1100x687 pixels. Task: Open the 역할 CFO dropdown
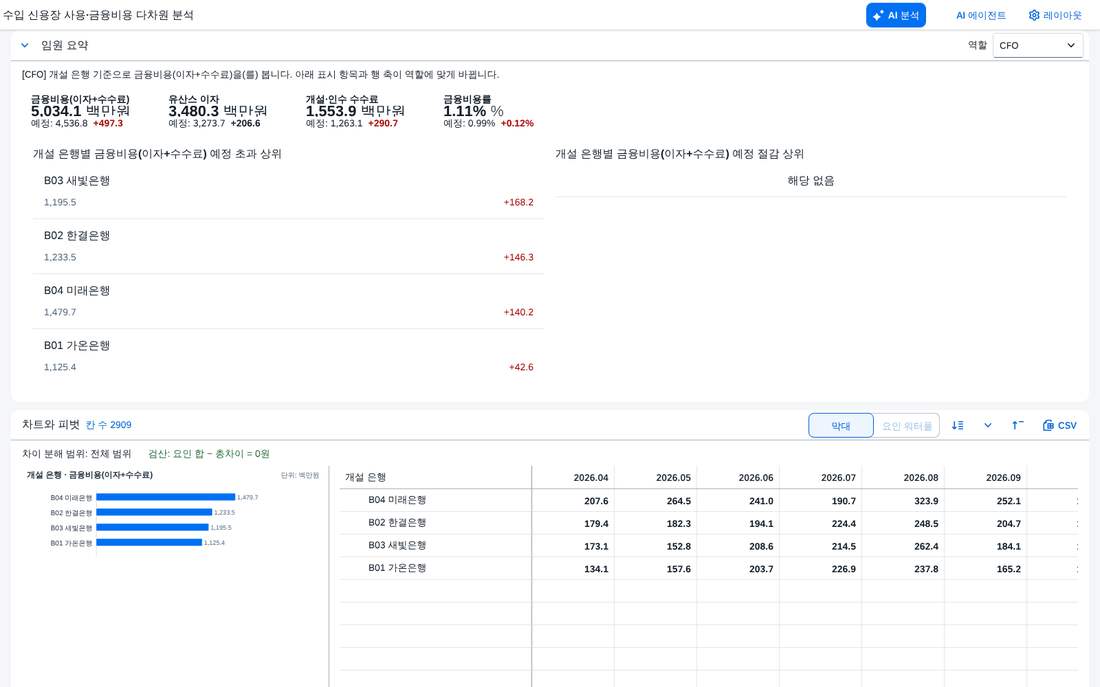tap(1037, 46)
